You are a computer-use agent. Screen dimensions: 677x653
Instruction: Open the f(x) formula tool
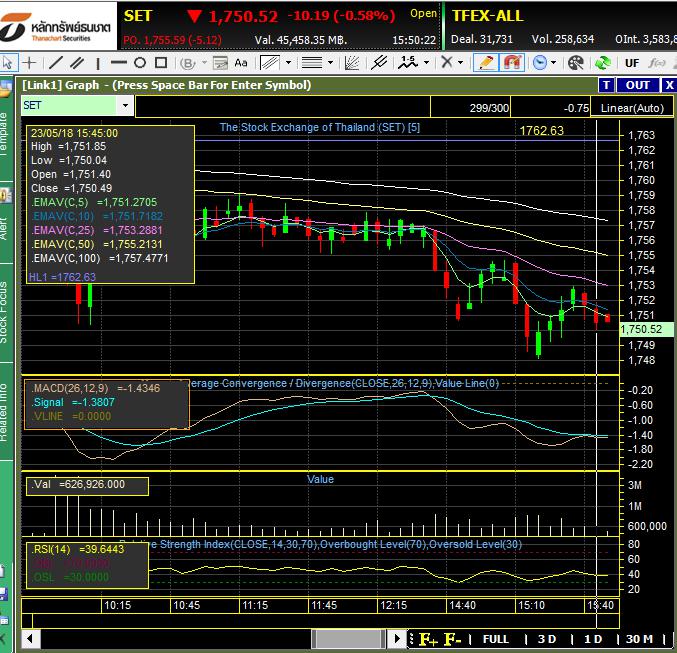(657, 63)
